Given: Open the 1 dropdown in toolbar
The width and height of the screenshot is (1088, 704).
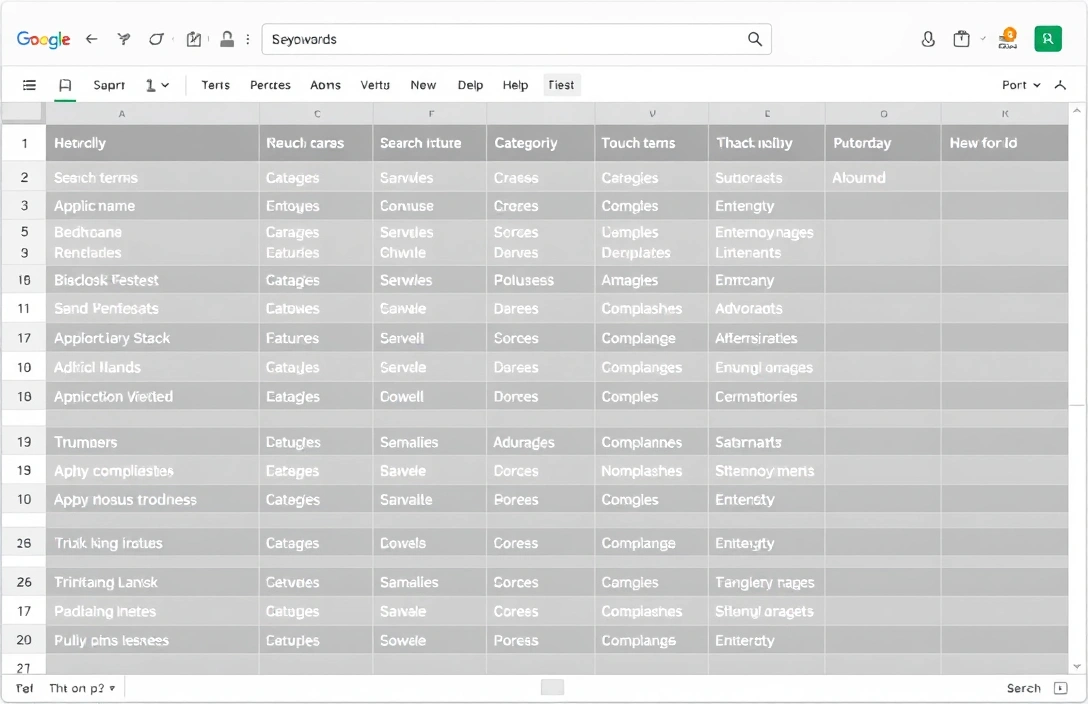Looking at the screenshot, I should click(x=158, y=85).
